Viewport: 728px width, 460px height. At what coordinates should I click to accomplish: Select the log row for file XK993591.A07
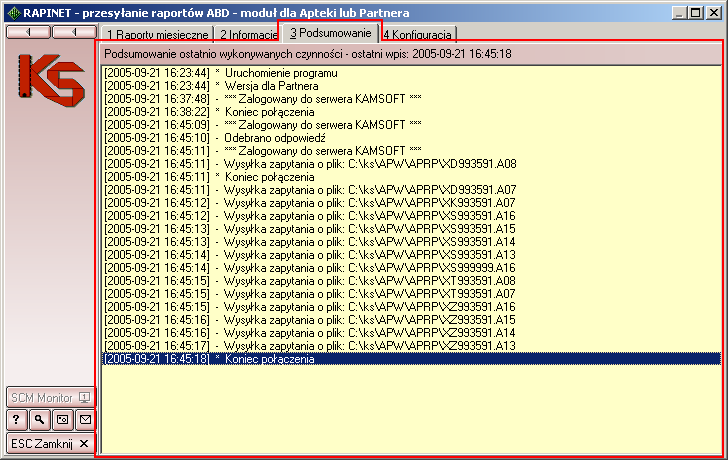411,203
